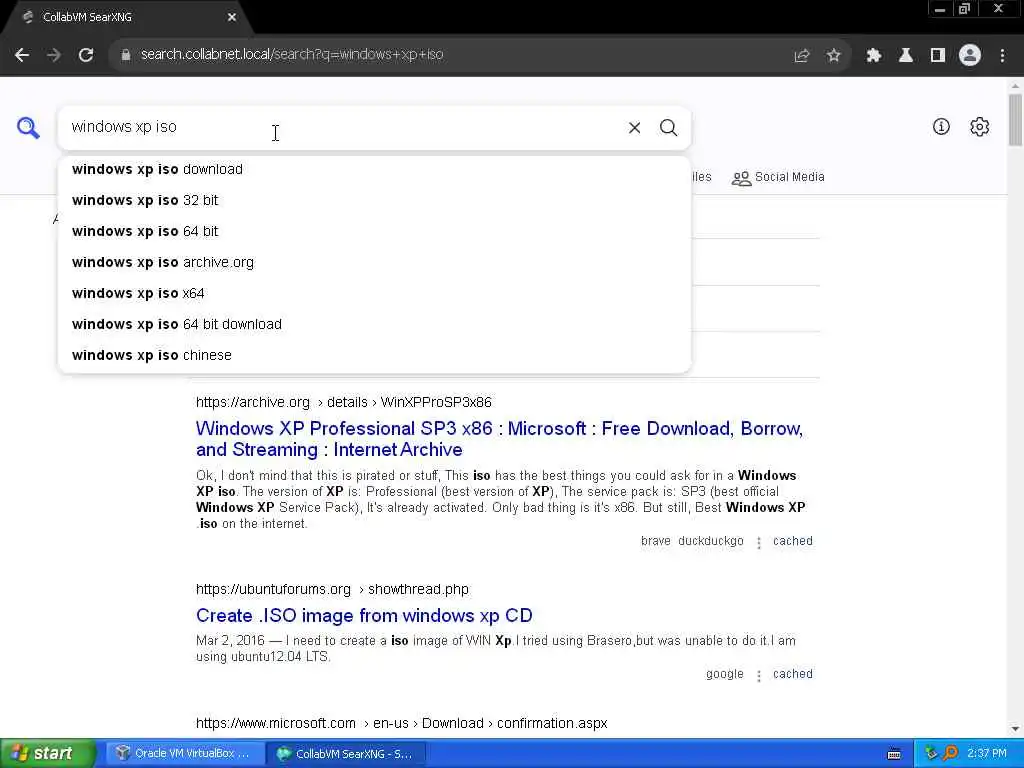Choose suggestion windows xp iso 64 bit
This screenshot has width=1024, height=768.
[374, 231]
